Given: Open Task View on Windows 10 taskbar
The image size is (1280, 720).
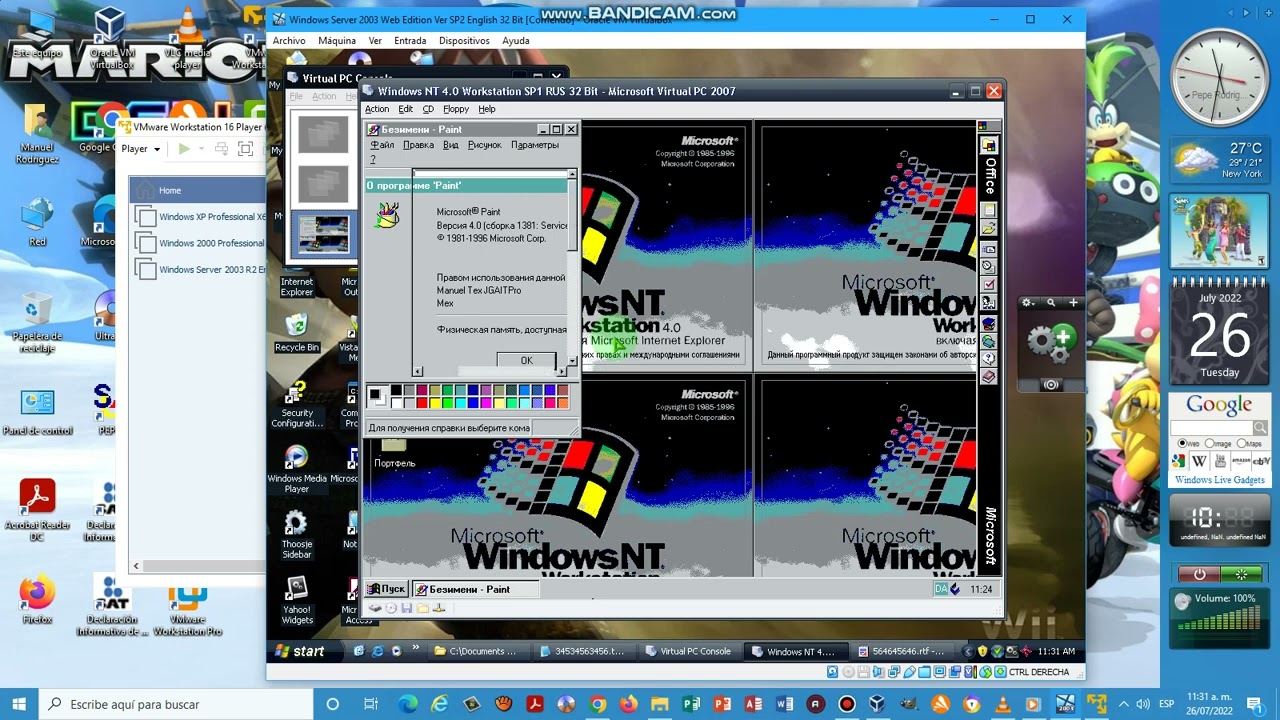Looking at the screenshot, I should pos(371,704).
